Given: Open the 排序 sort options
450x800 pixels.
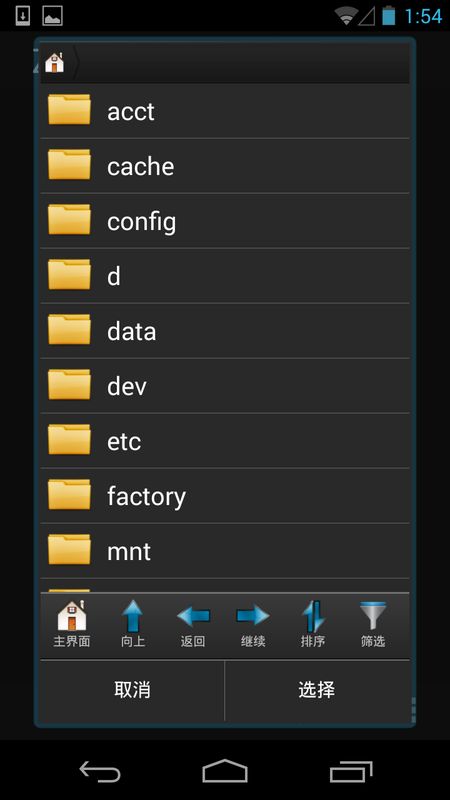Looking at the screenshot, I should [313, 624].
